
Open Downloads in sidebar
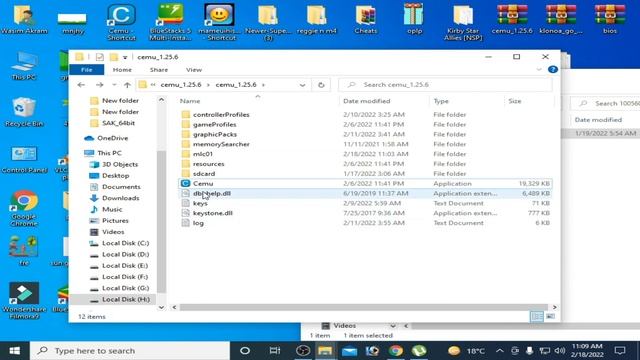(120, 198)
